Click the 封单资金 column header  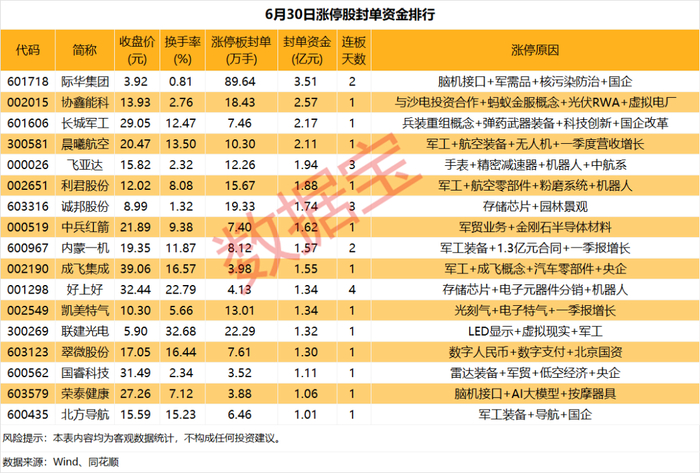pos(307,50)
